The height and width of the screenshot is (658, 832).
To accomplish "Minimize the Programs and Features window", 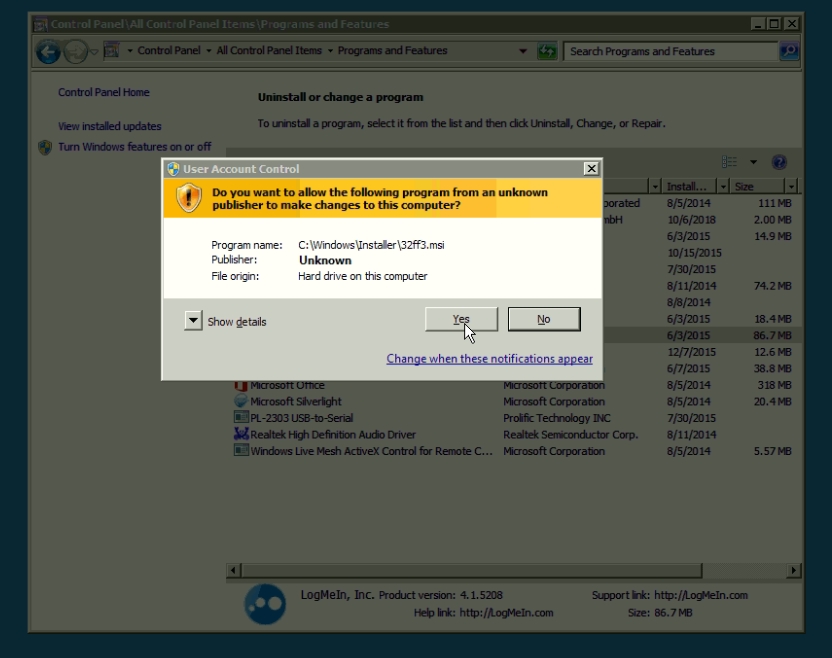I will point(758,24).
